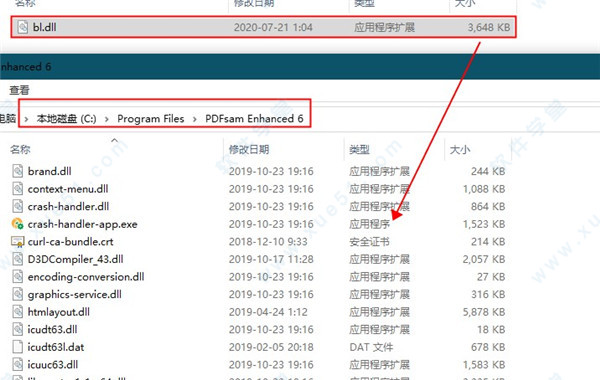Select the curl-ca-bundle.crt certificate icon
This screenshot has width=600, height=380.
point(18,241)
